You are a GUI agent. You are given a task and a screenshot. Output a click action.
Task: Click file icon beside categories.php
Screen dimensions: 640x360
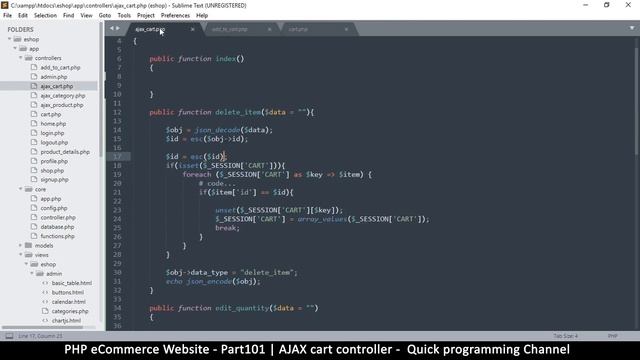pos(45,311)
